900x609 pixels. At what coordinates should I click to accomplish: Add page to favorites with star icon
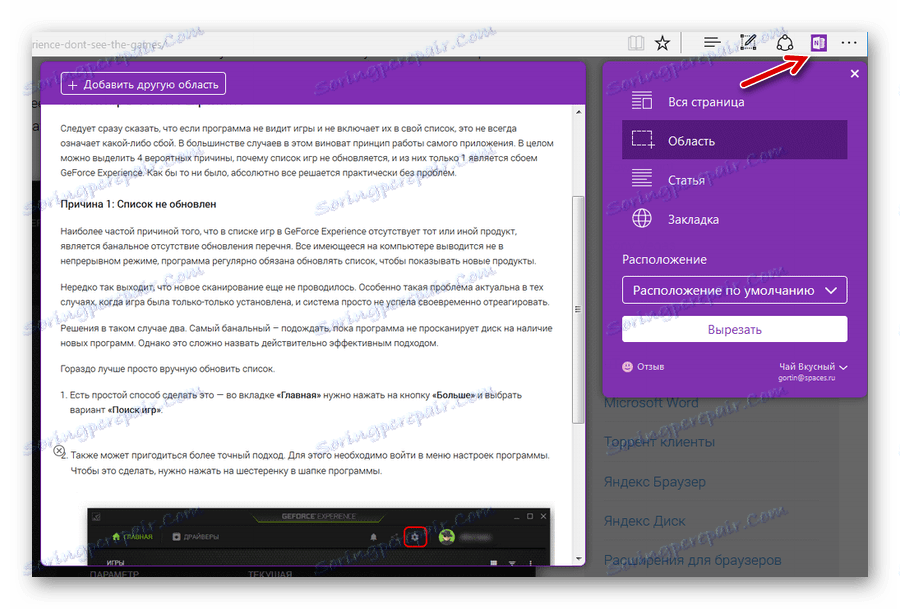coord(662,43)
